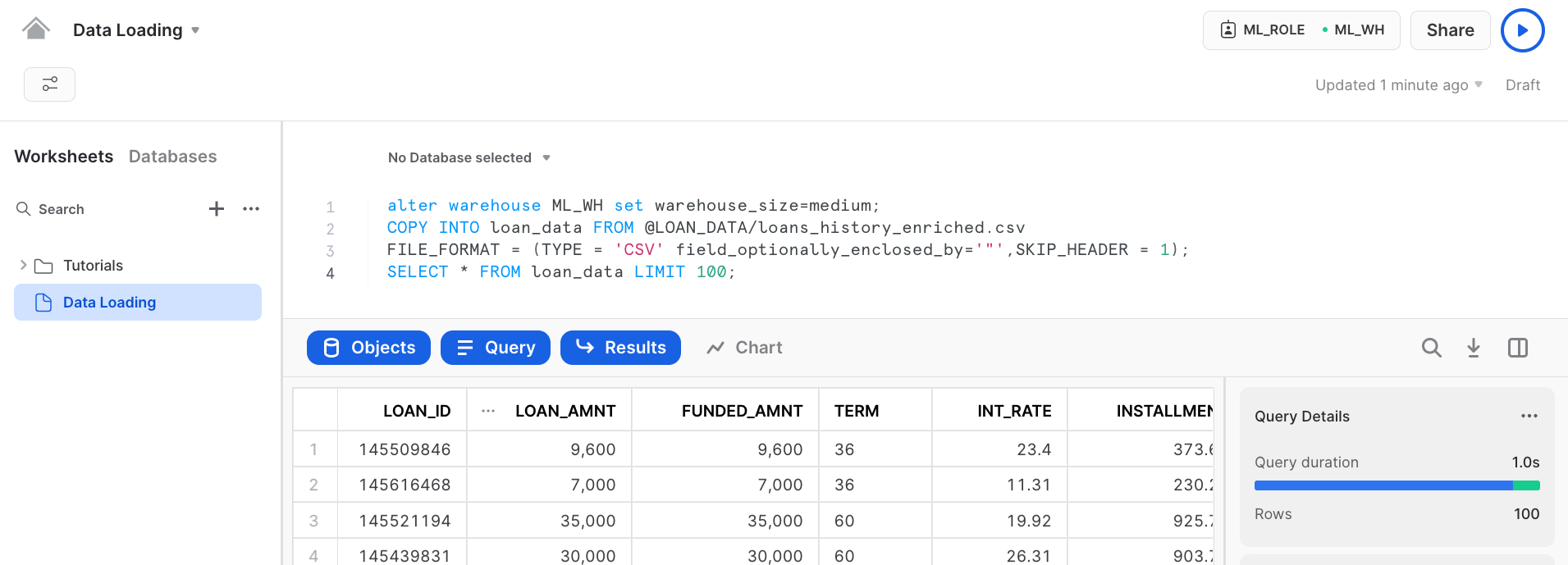Switch to the Chart view

[744, 348]
